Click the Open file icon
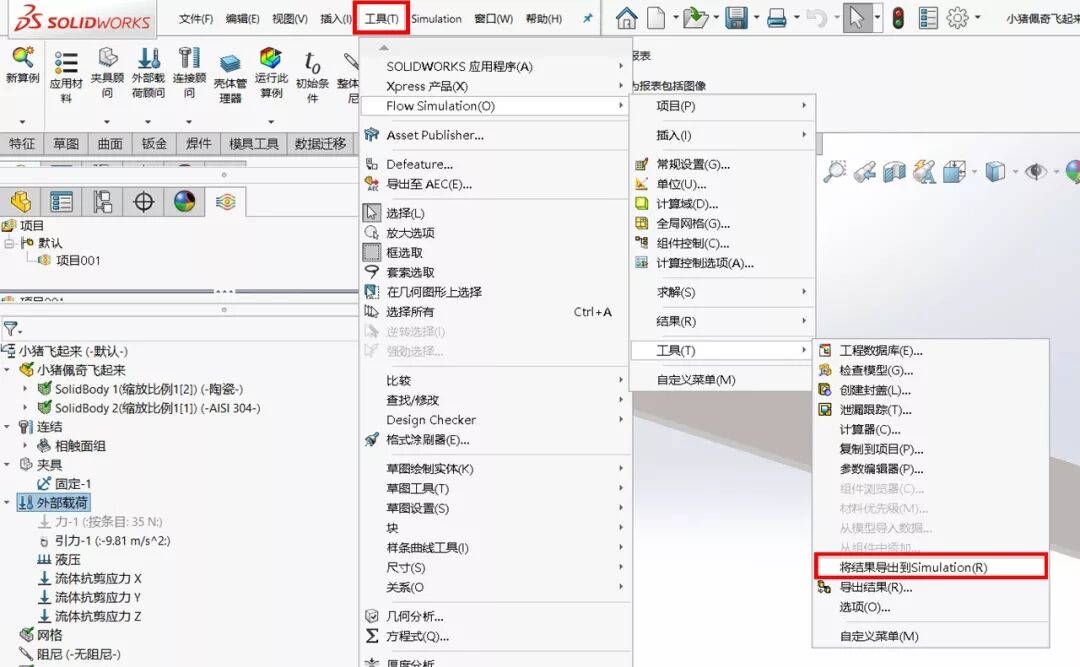Image resolution: width=1080 pixels, height=667 pixels. tap(696, 18)
